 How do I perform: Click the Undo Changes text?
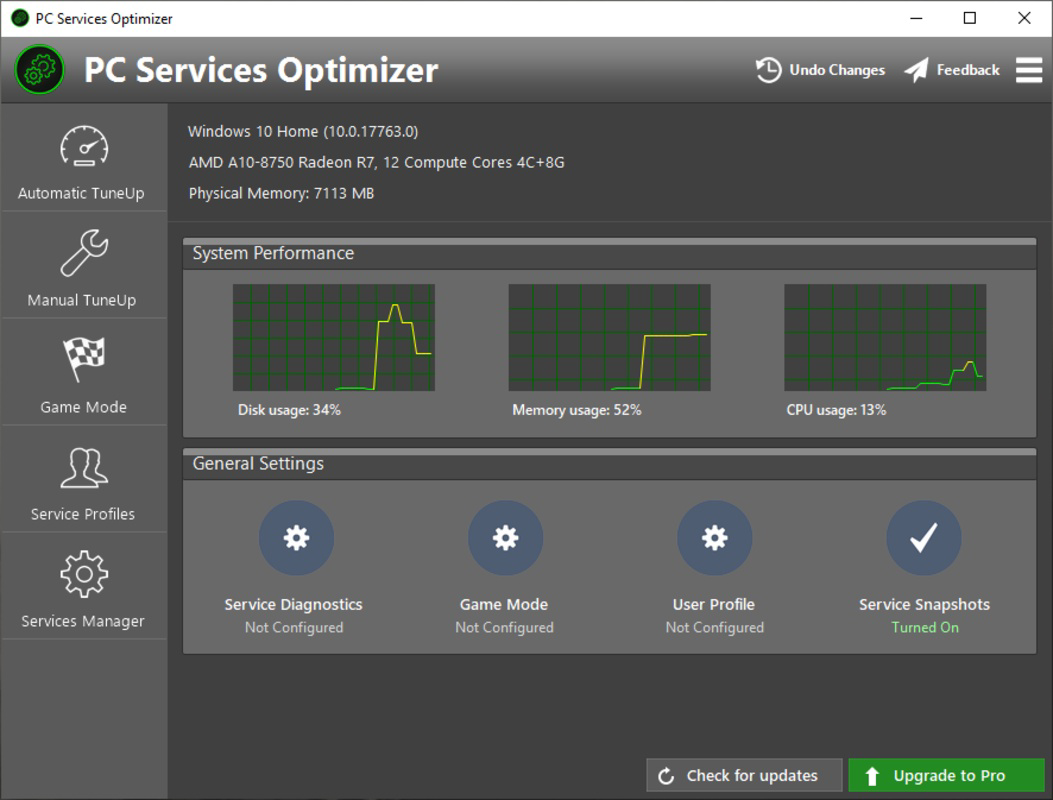click(837, 70)
